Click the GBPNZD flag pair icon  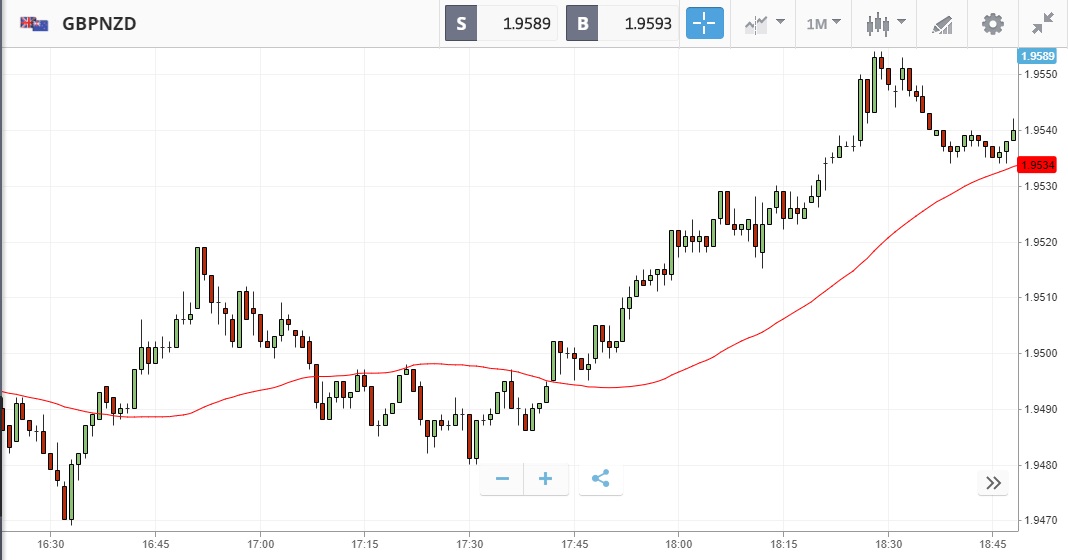34,23
